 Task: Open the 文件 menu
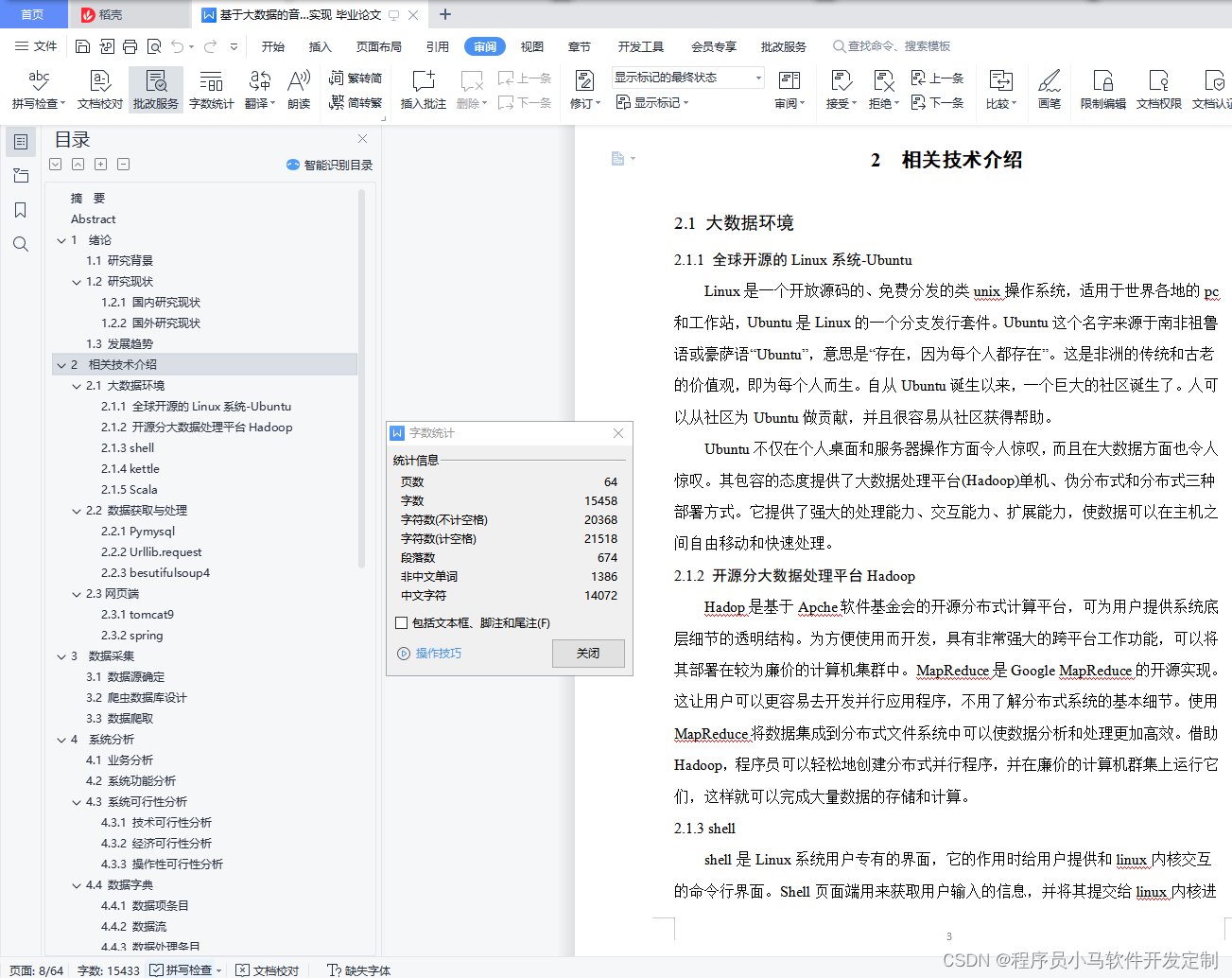coord(36,46)
